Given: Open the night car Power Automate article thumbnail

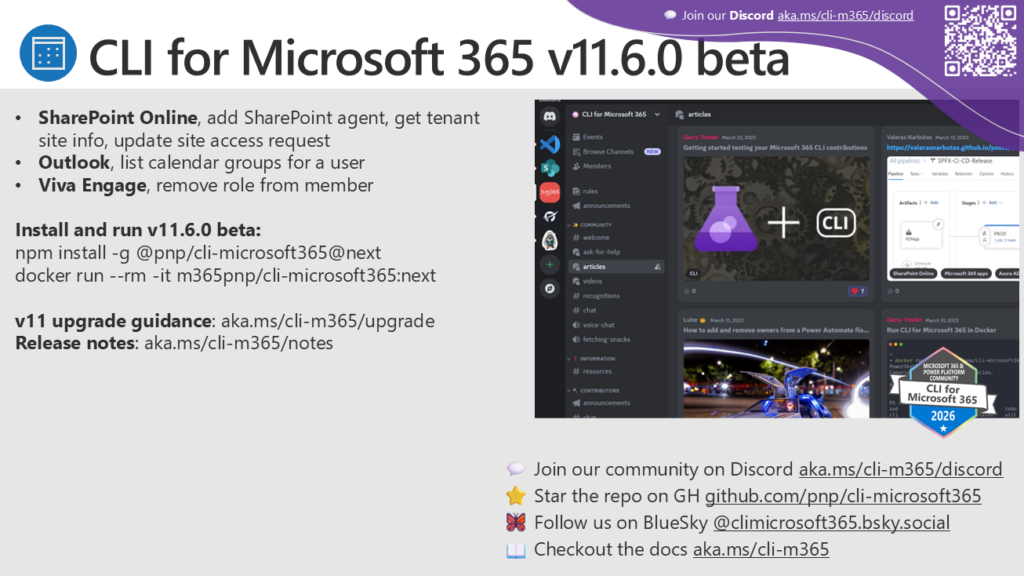Looking at the screenshot, I should pyautogui.click(x=776, y=378).
